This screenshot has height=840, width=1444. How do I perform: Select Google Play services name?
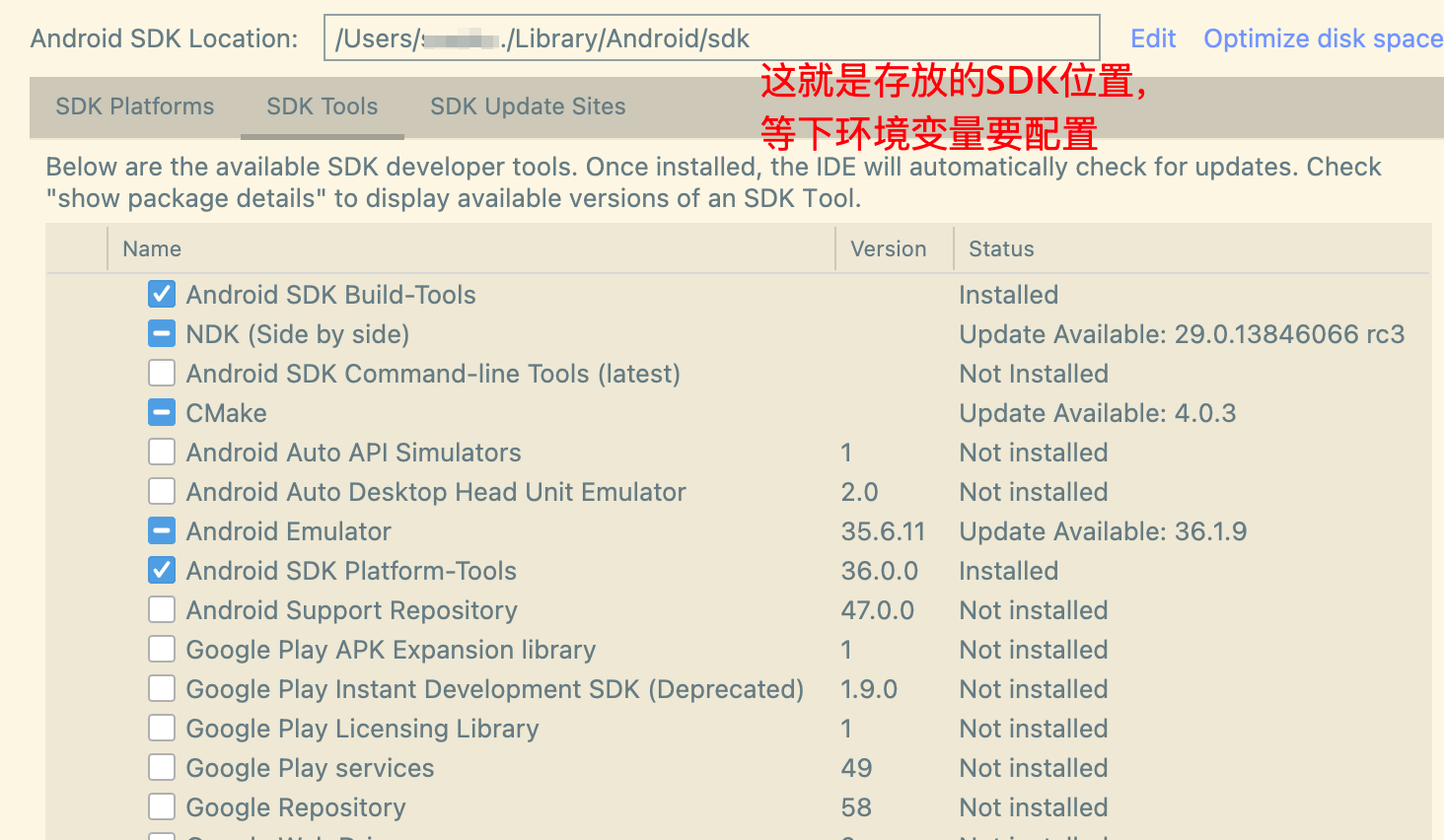310,768
